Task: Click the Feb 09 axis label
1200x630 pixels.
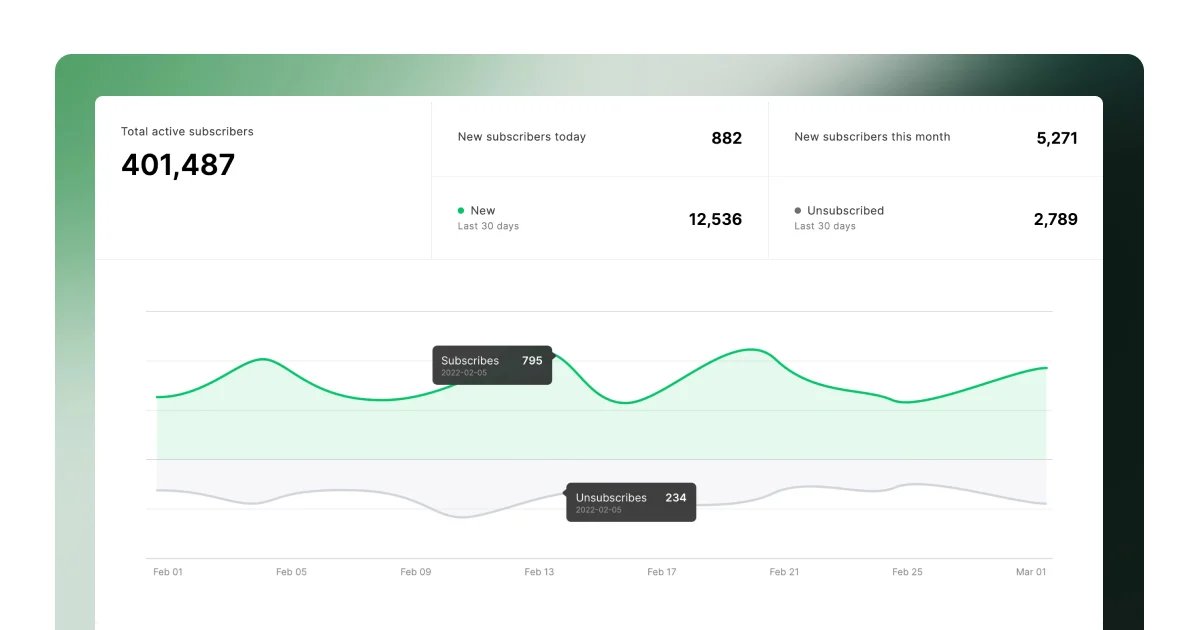Action: click(x=415, y=572)
